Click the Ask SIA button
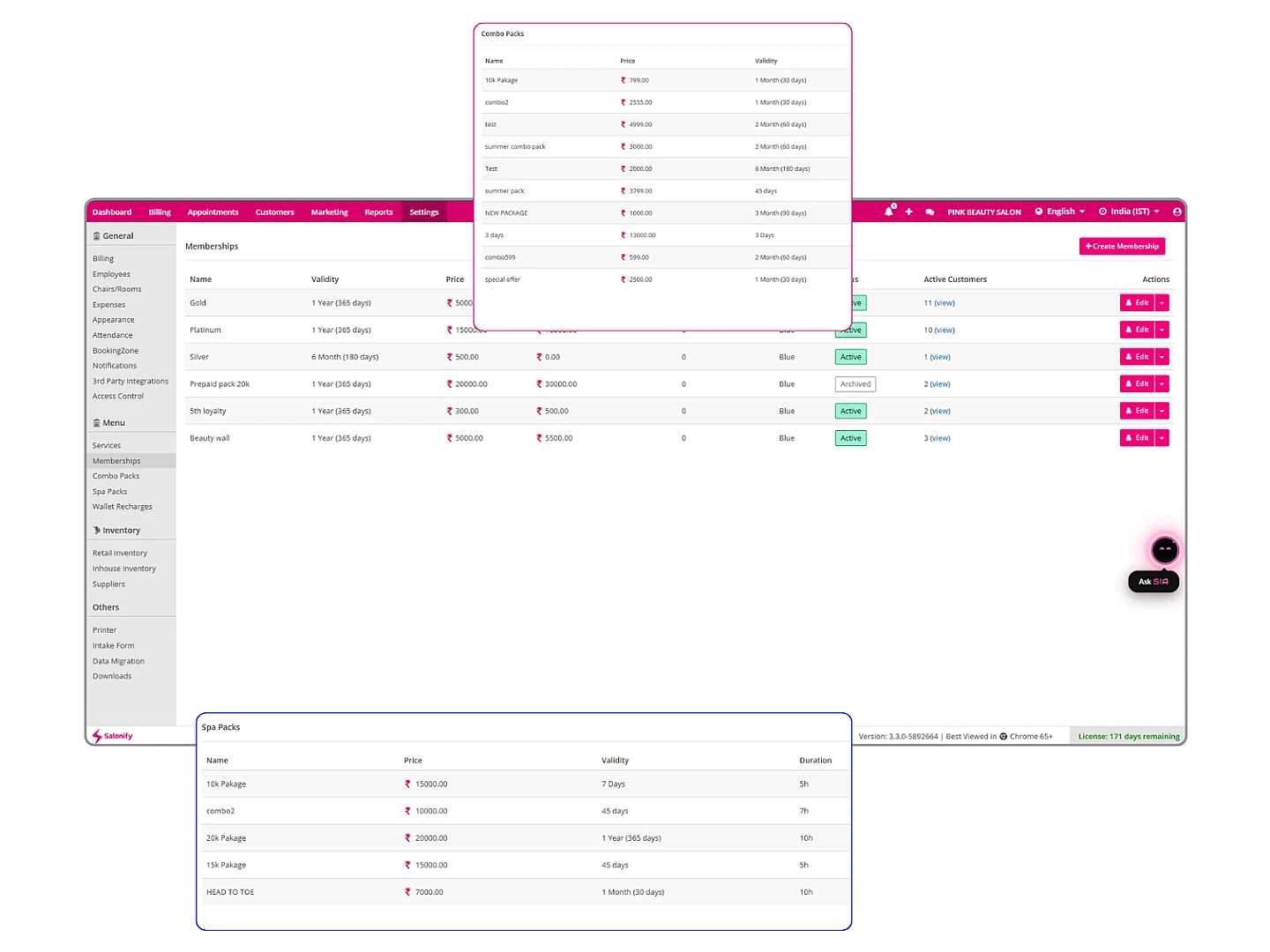The image size is (1270, 952). 1154,582
